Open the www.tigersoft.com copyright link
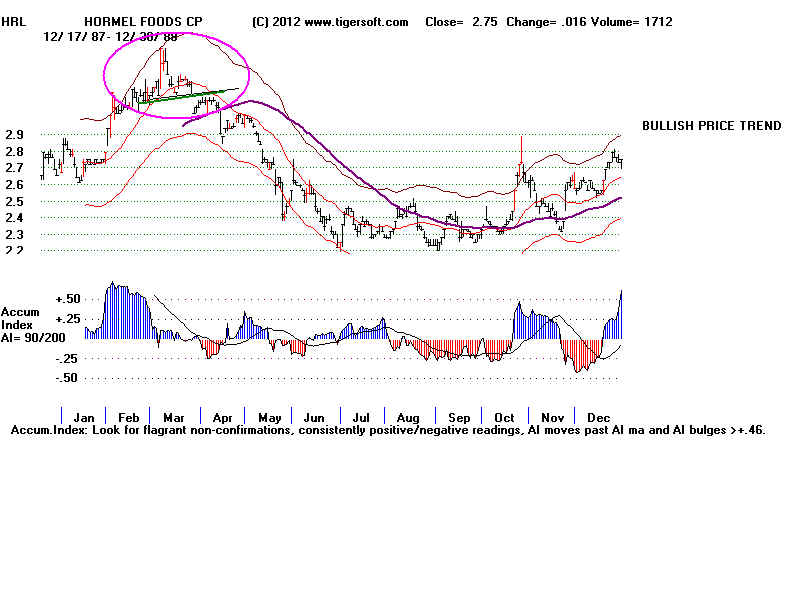Image resolution: width=800 pixels, height=600 pixels. (x=331, y=21)
